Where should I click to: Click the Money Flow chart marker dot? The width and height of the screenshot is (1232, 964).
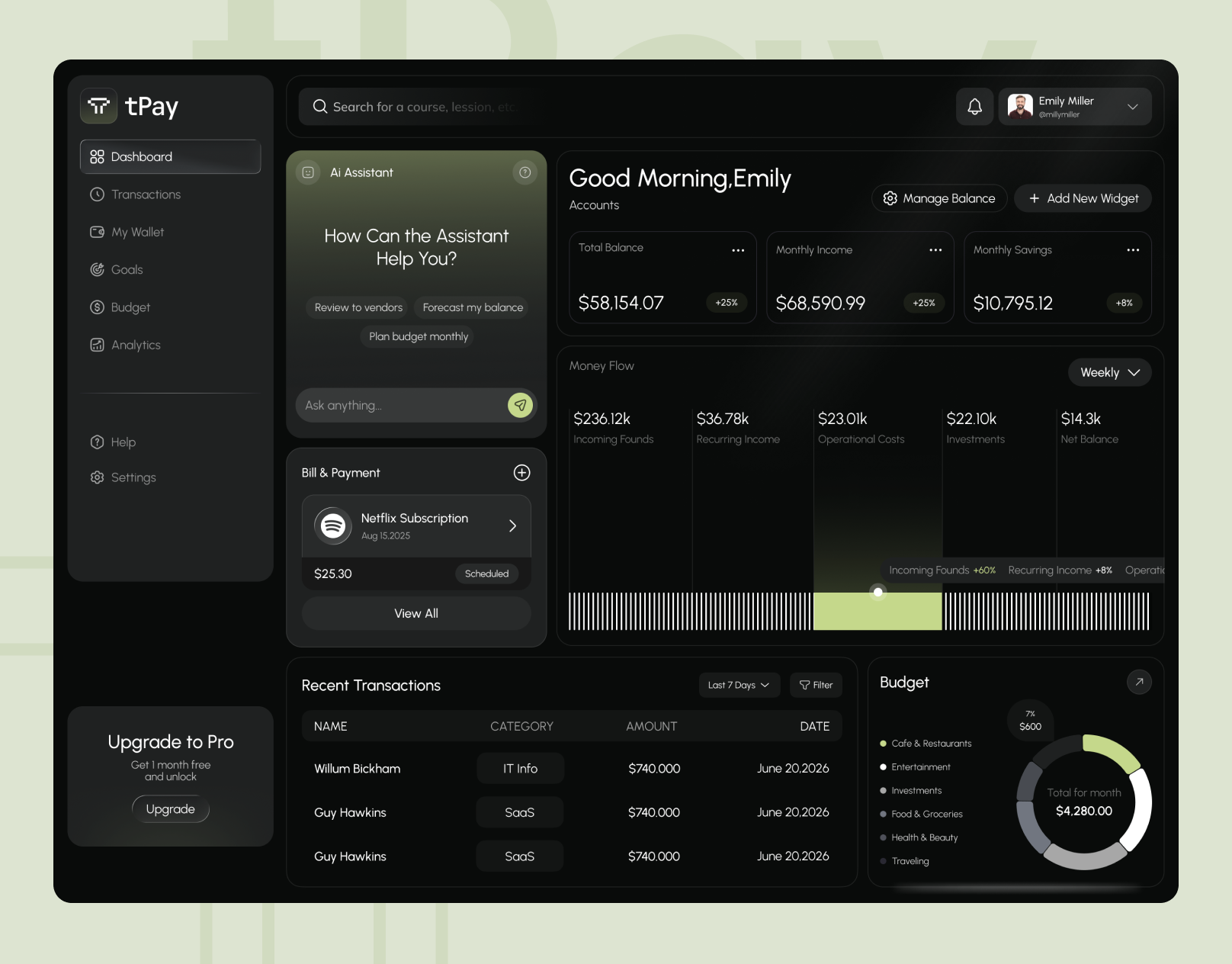coord(878,592)
